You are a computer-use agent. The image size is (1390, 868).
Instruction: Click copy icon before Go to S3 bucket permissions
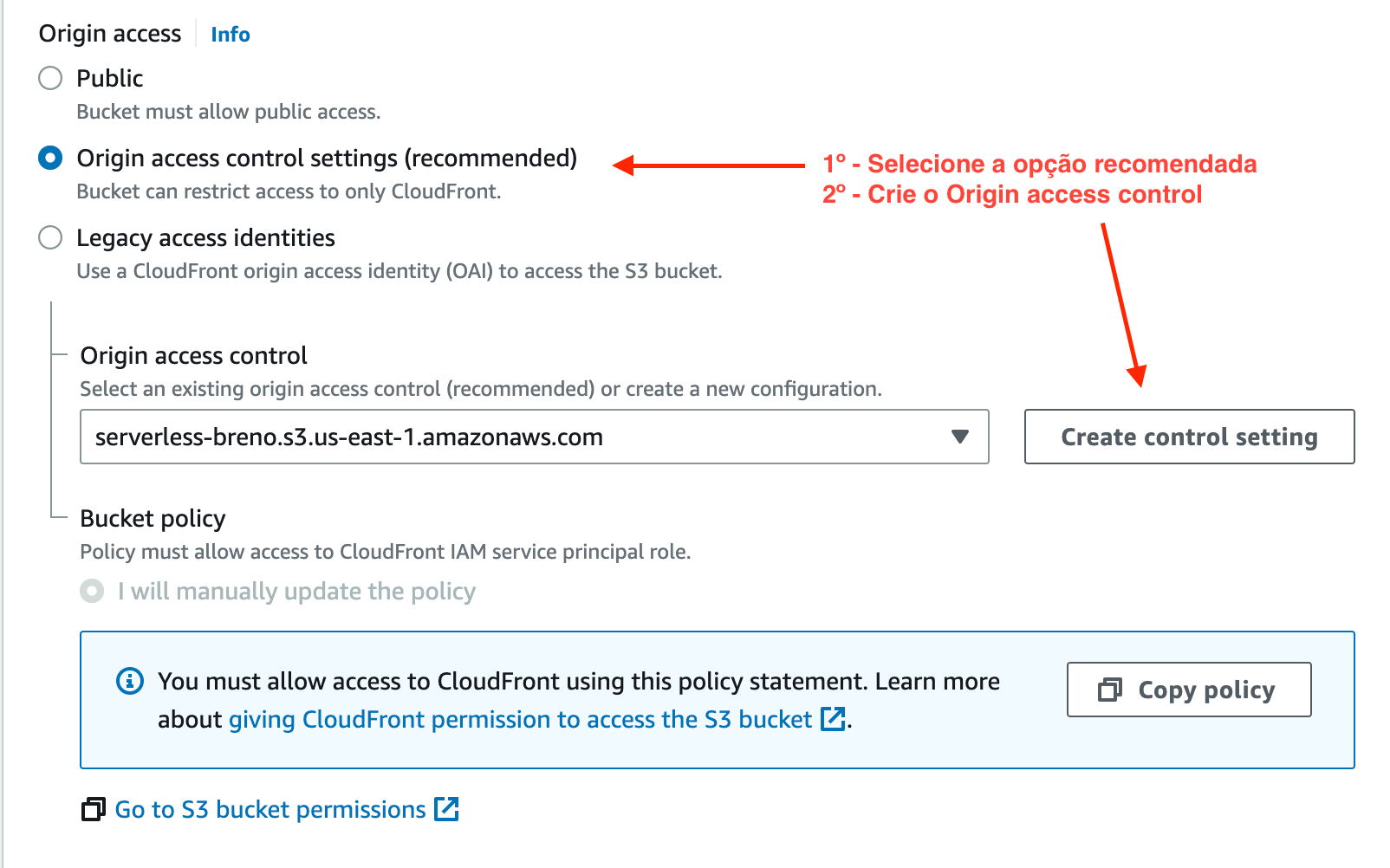pyautogui.click(x=94, y=809)
